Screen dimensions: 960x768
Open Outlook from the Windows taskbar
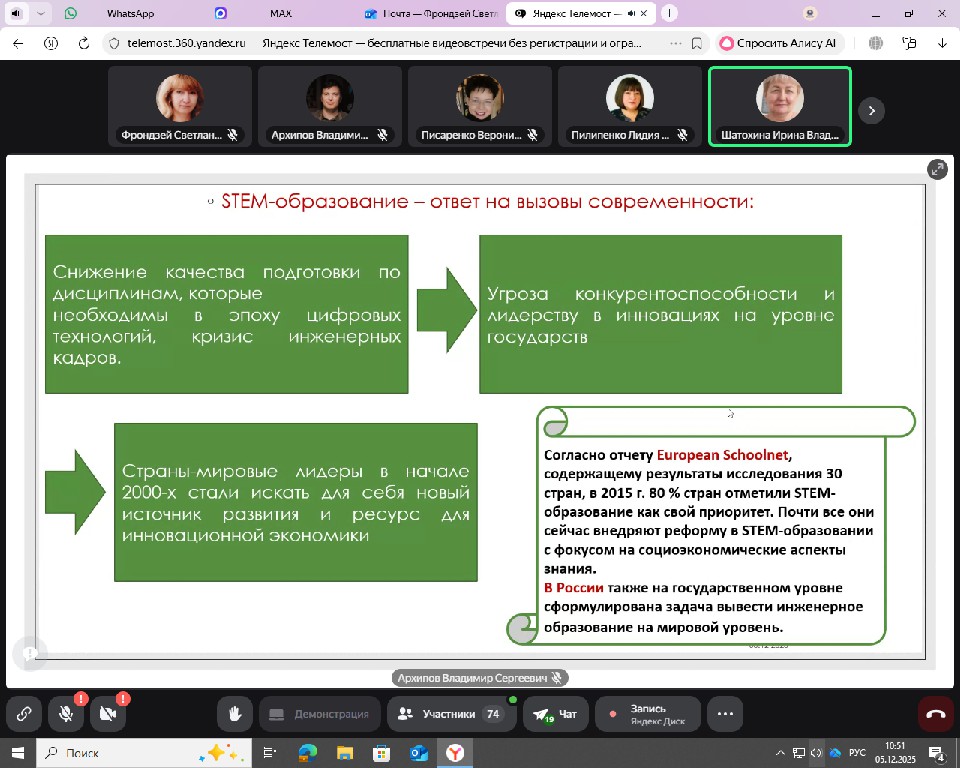click(419, 752)
